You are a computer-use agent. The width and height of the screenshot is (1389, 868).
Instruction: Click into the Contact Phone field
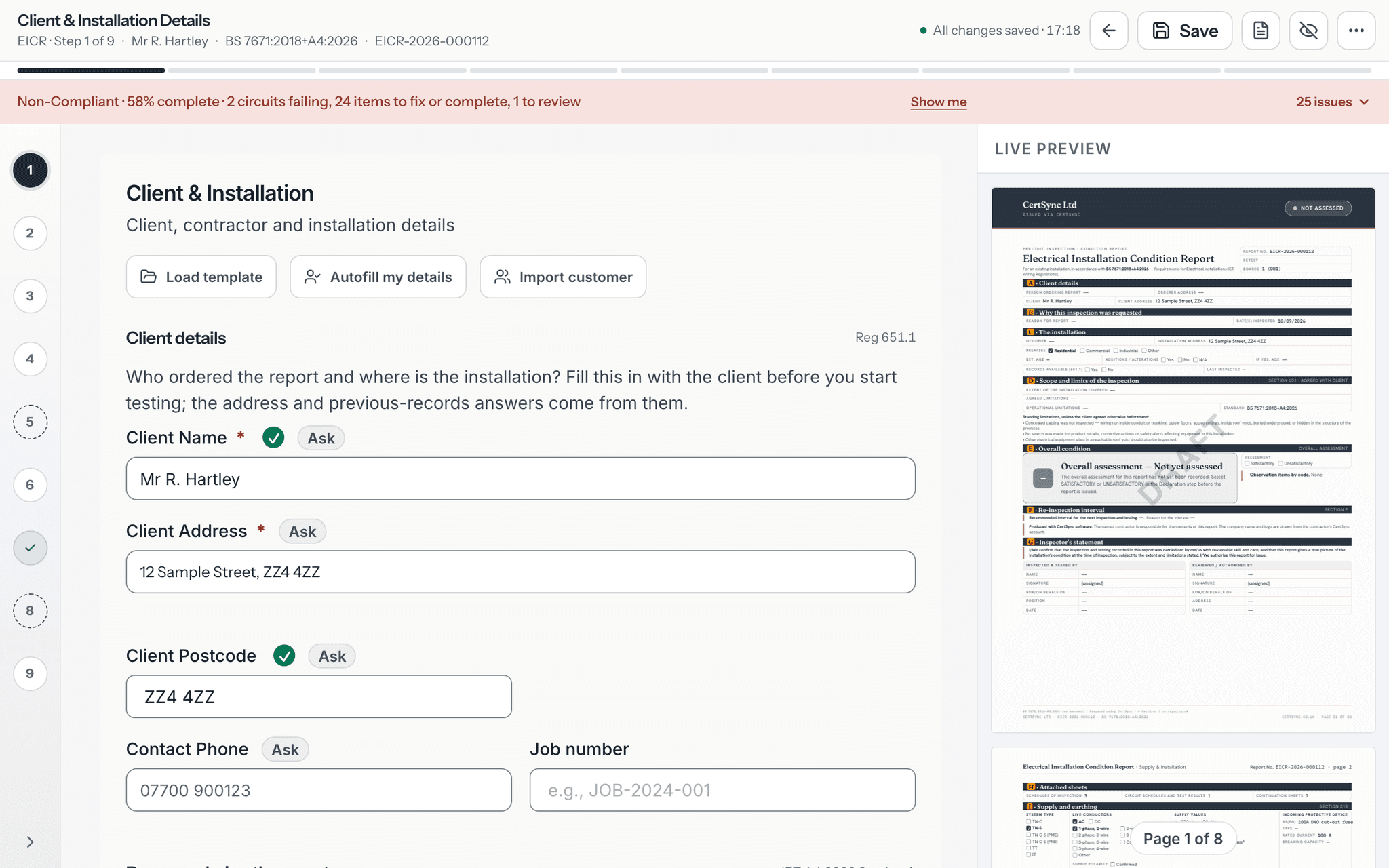[319, 790]
